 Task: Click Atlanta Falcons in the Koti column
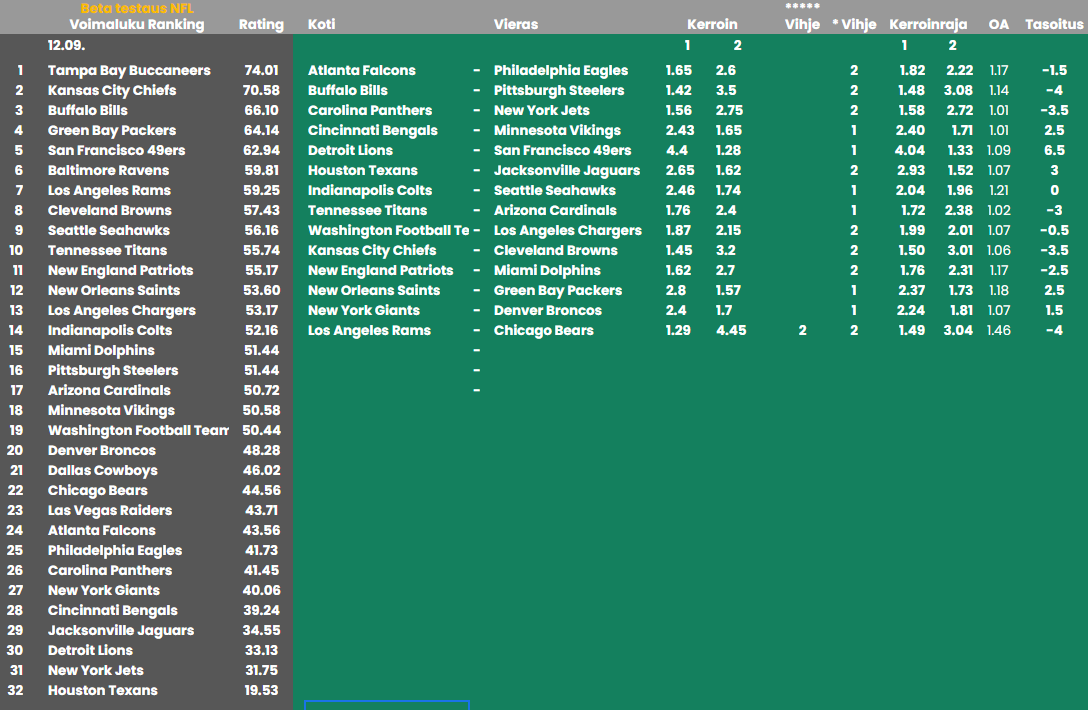[361, 70]
